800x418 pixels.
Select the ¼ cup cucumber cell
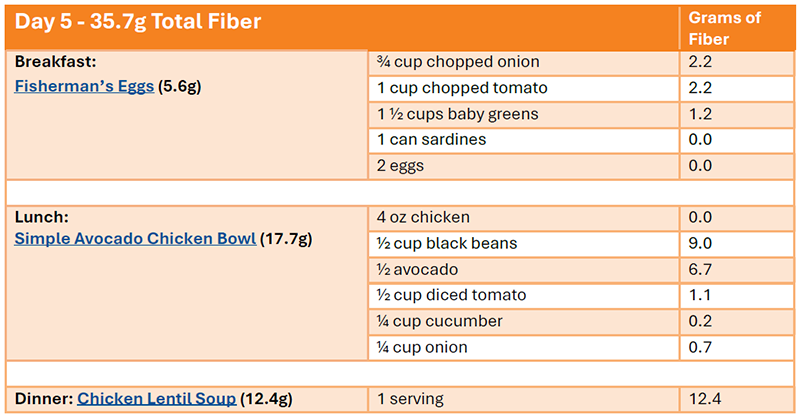pyautogui.click(x=439, y=321)
